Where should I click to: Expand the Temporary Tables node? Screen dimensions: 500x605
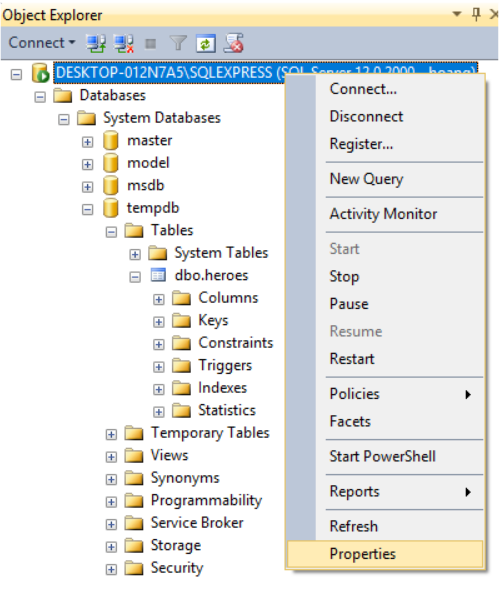click(111, 434)
